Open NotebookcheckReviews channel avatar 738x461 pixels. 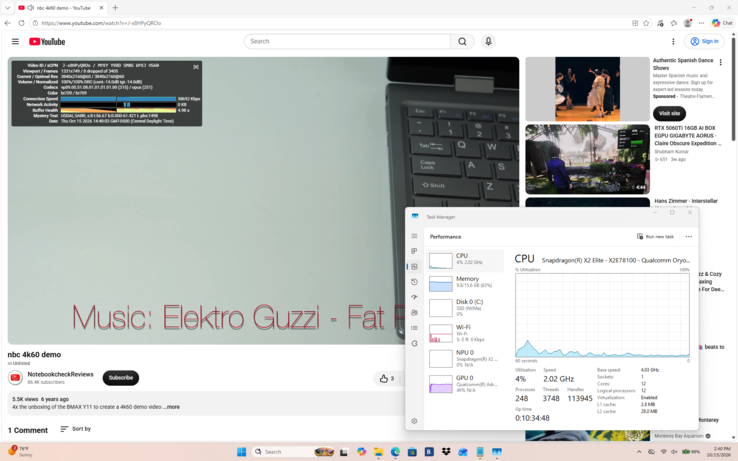tap(15, 378)
